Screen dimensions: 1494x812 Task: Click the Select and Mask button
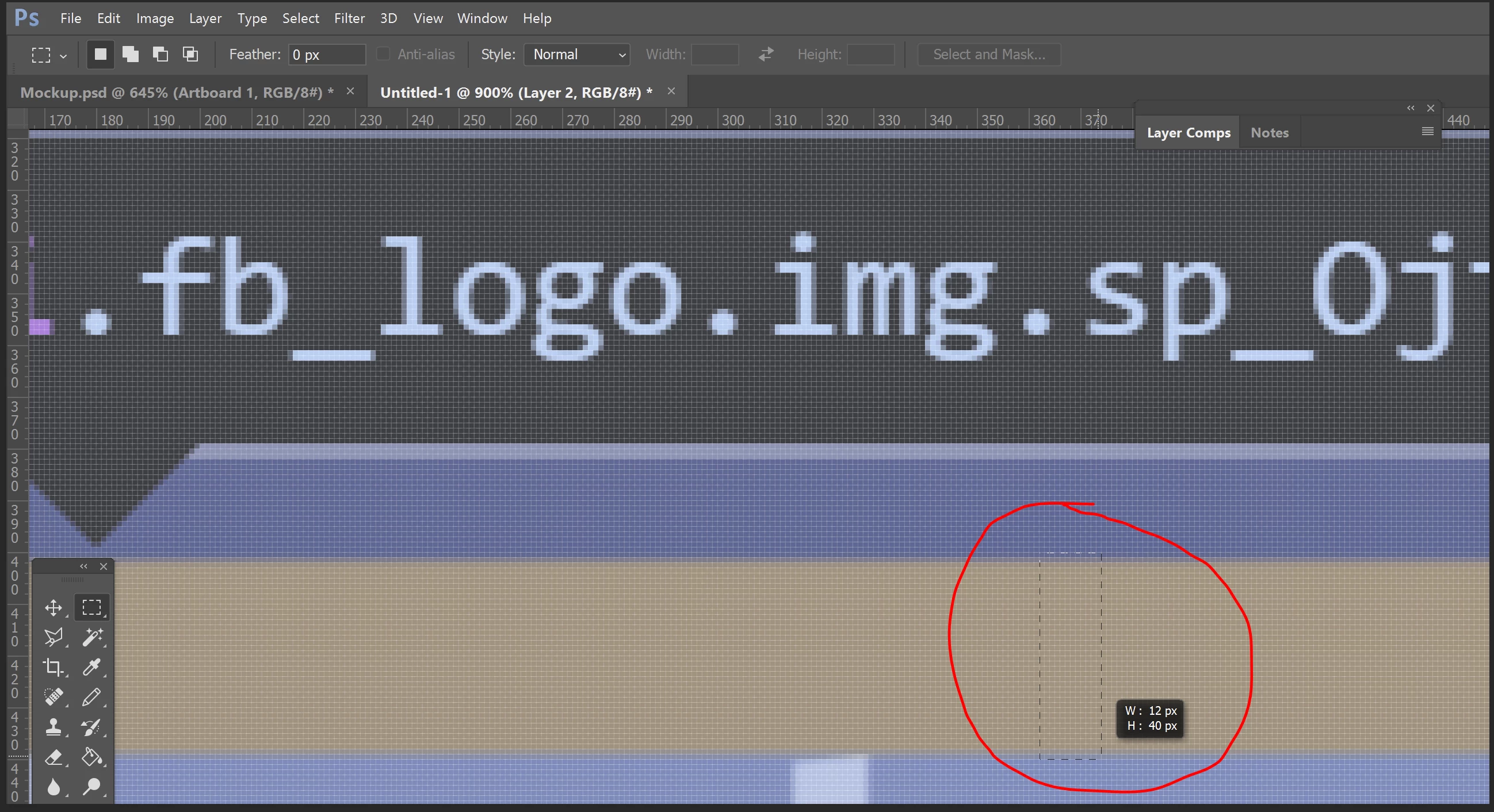989,55
